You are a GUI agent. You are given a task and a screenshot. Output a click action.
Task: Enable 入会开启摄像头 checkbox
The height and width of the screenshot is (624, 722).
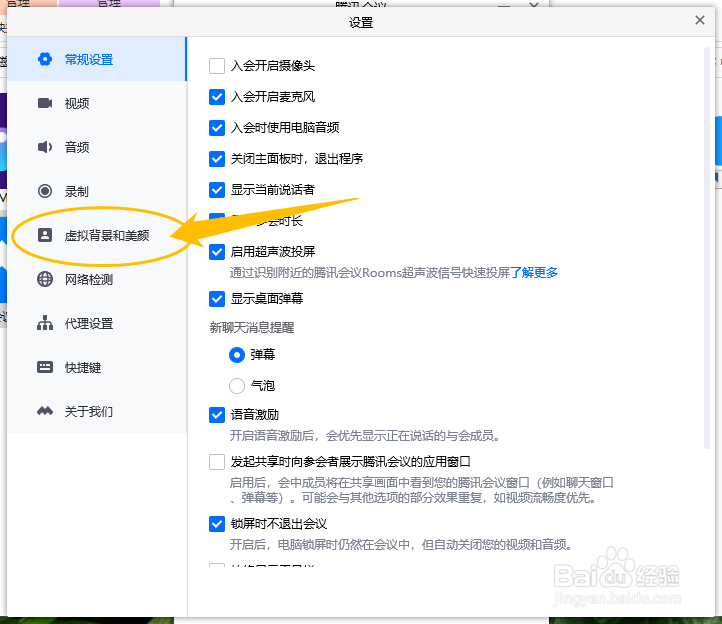217,66
